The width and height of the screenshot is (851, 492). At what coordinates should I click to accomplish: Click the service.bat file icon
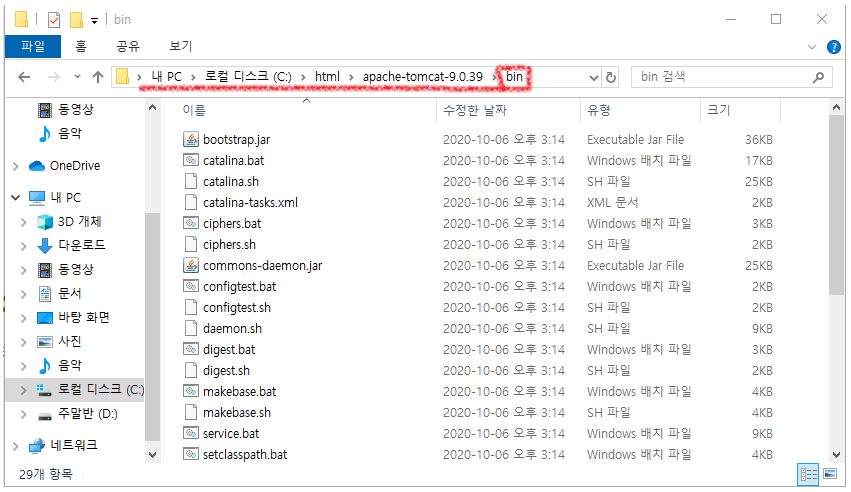(190, 433)
